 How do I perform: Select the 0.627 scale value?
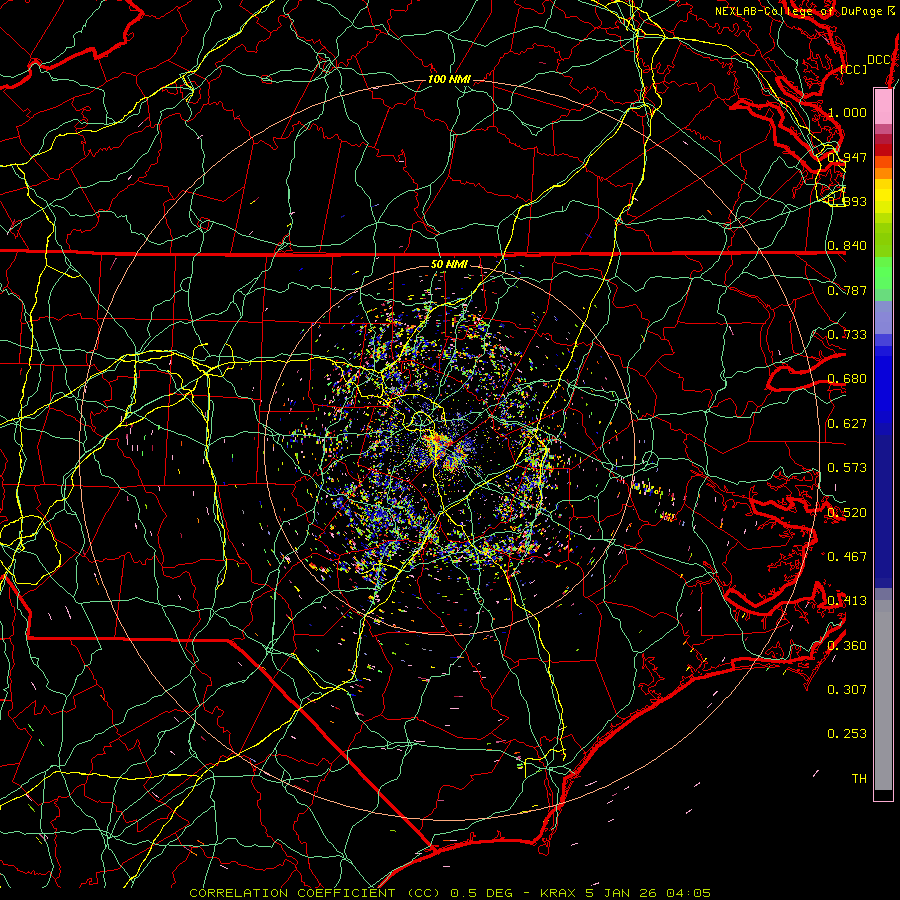pos(847,424)
